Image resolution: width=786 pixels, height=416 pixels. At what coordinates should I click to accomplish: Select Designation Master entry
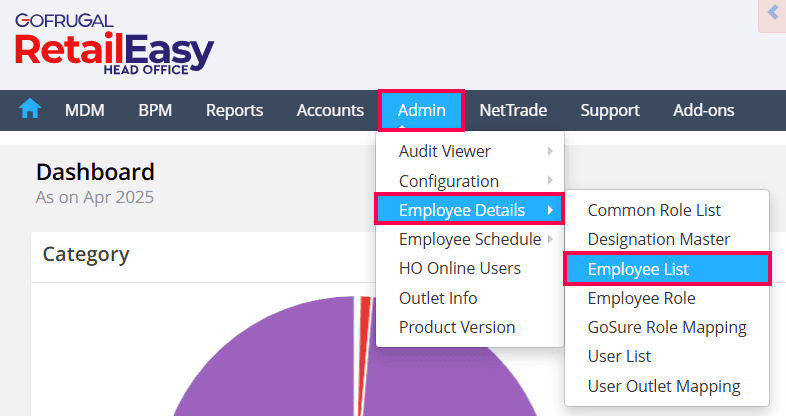[658, 239]
